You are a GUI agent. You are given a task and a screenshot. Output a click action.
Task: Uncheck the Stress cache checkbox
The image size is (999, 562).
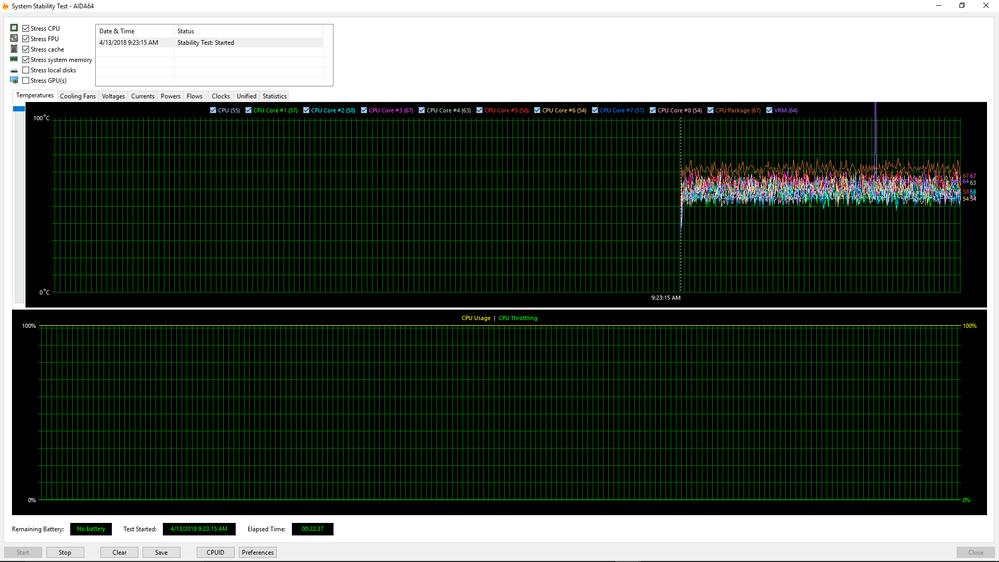(26, 49)
